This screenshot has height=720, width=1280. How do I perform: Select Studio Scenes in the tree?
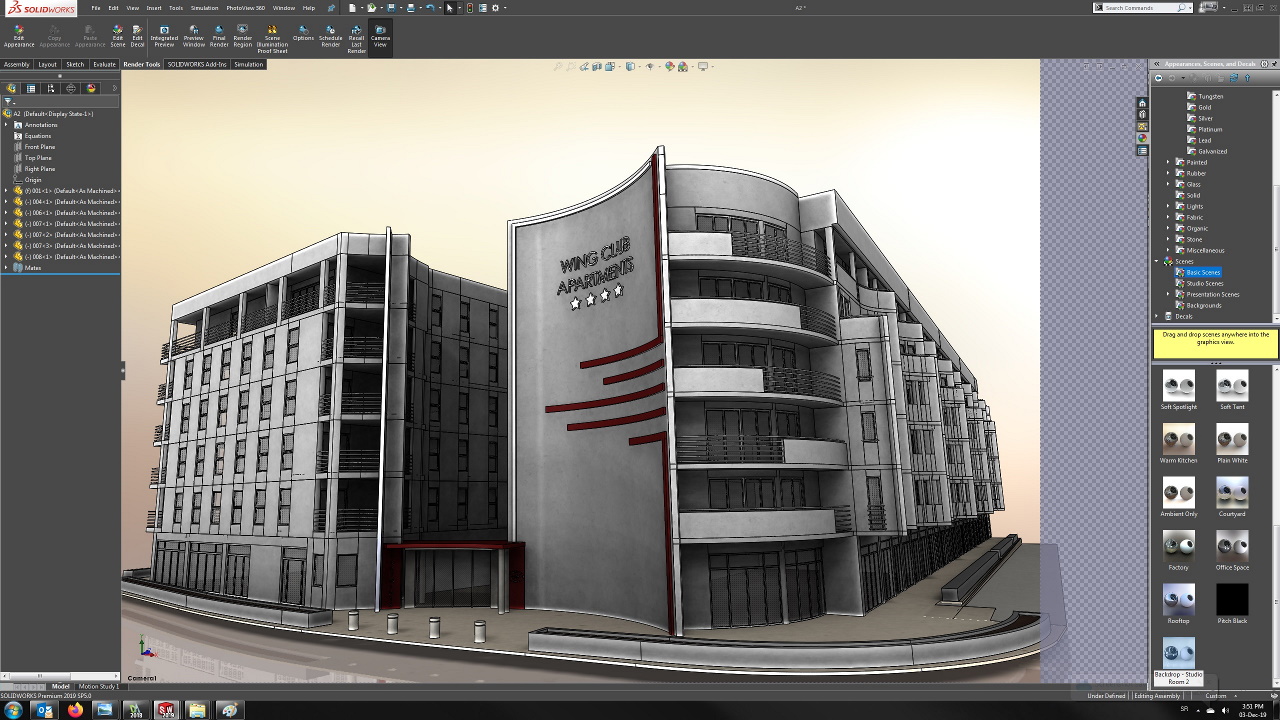point(1204,283)
